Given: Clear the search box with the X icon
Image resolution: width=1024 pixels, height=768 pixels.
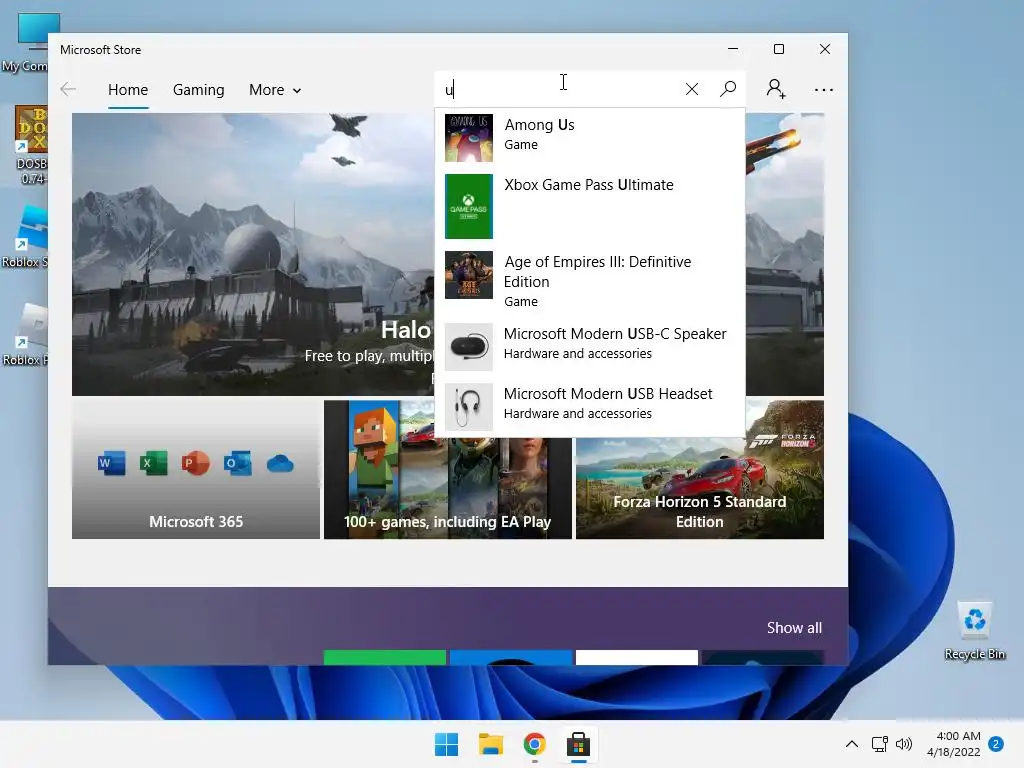Looking at the screenshot, I should tap(692, 89).
